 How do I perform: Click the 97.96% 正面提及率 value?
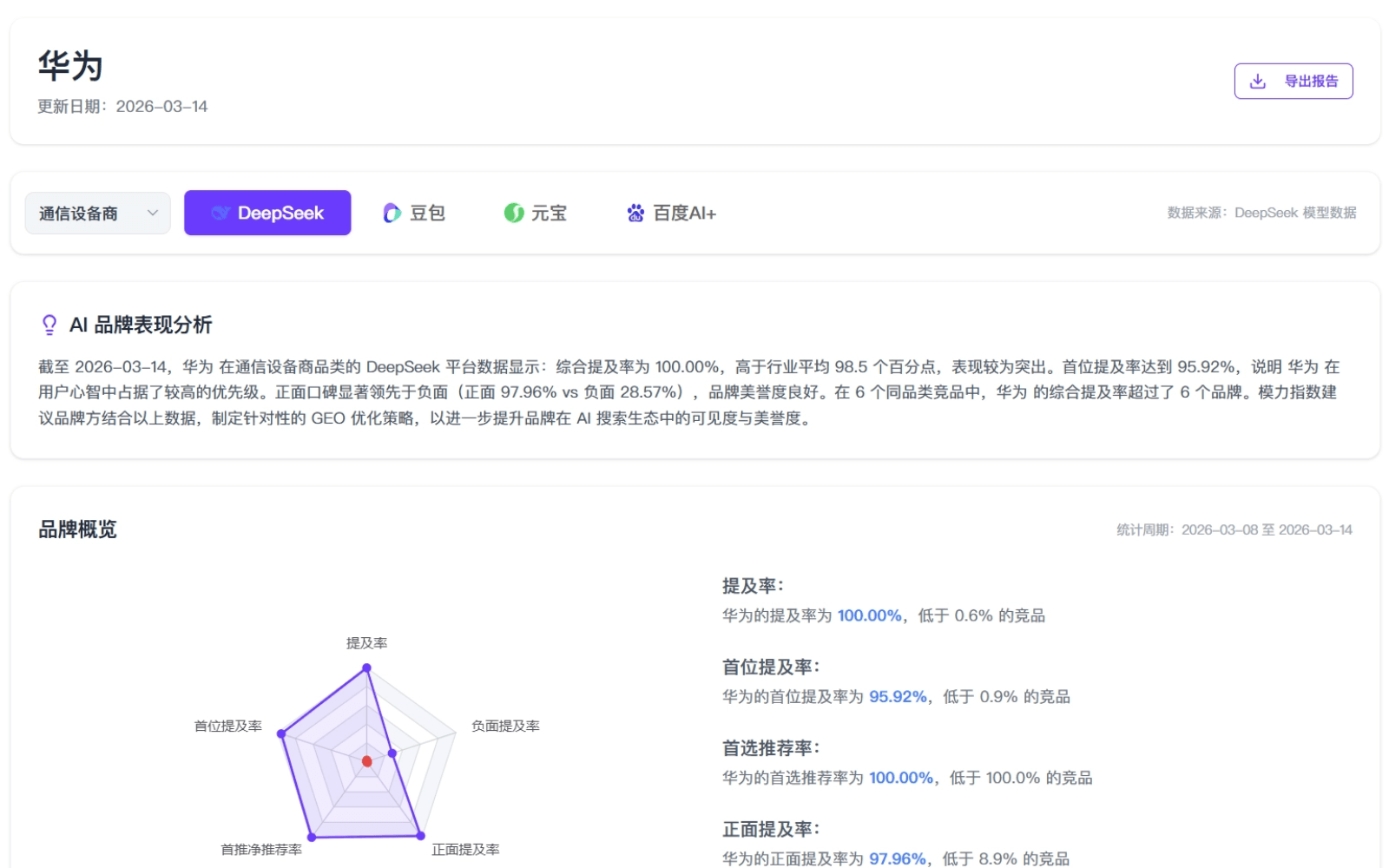click(x=896, y=858)
